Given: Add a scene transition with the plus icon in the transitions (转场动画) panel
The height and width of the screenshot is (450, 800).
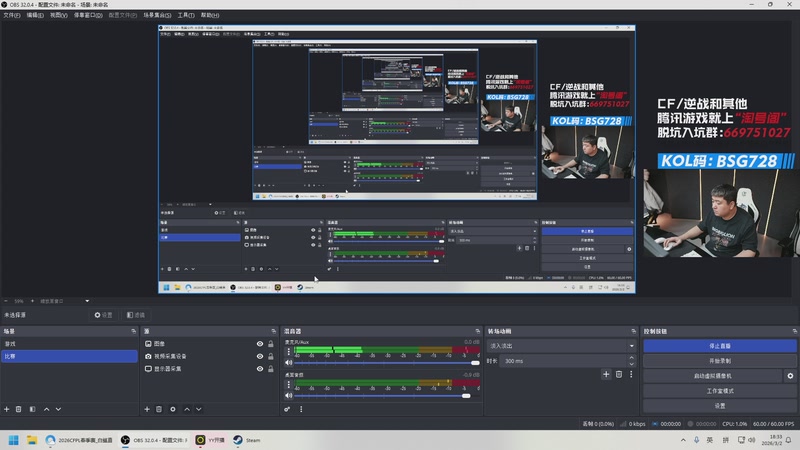Looking at the screenshot, I should pos(606,374).
